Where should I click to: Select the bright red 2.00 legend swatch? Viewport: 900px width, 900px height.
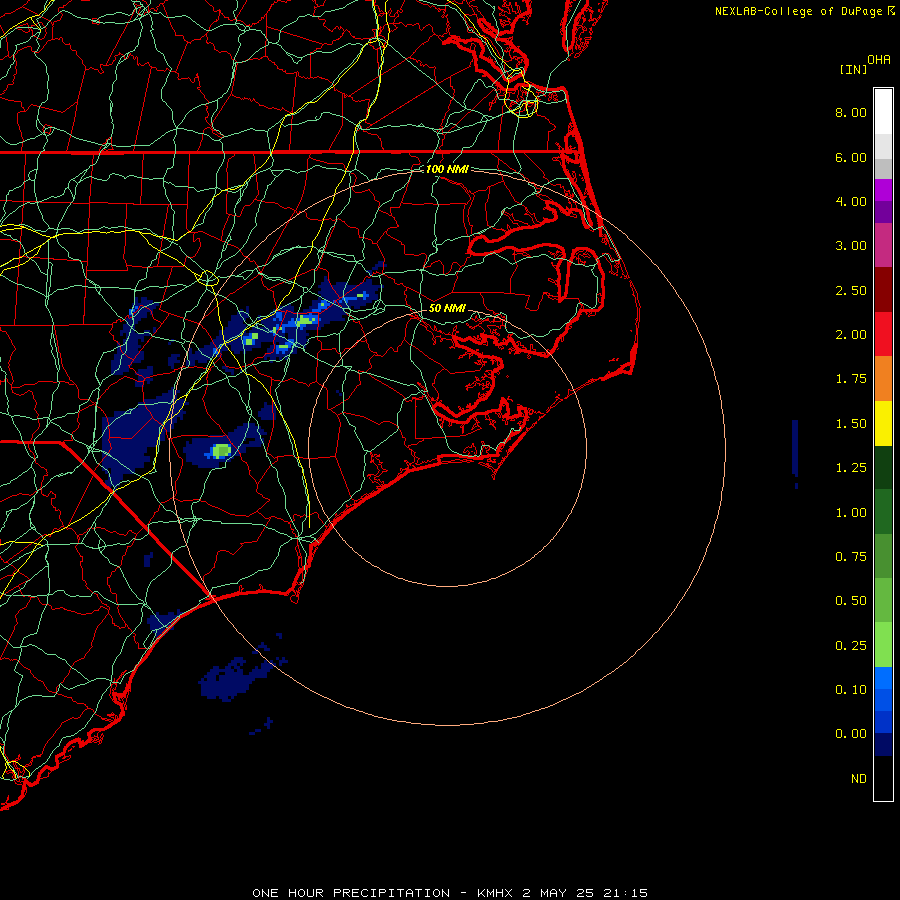click(883, 334)
